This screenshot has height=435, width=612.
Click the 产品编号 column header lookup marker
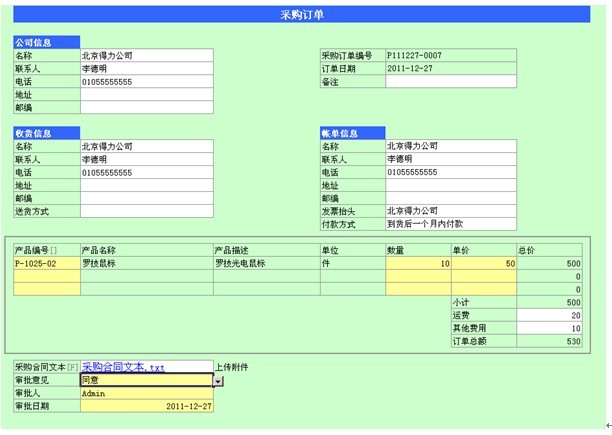[x=54, y=250]
